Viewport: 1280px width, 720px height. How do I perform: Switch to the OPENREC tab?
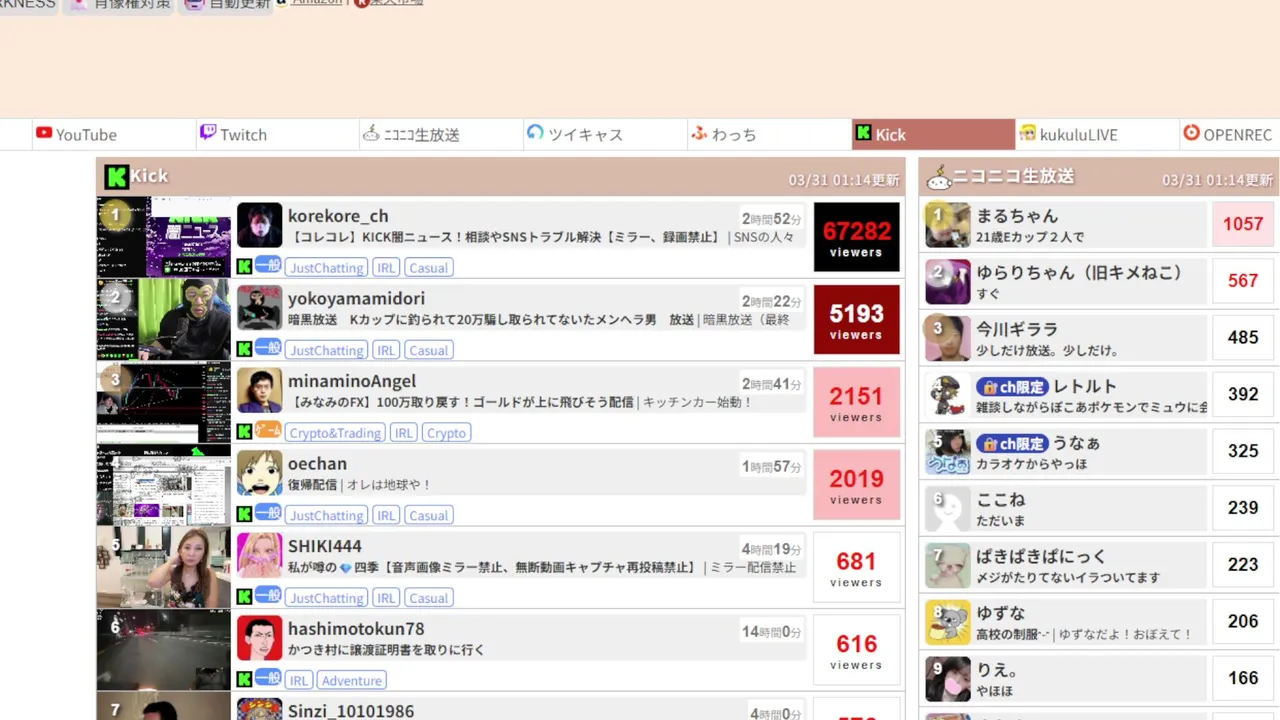pos(1230,134)
